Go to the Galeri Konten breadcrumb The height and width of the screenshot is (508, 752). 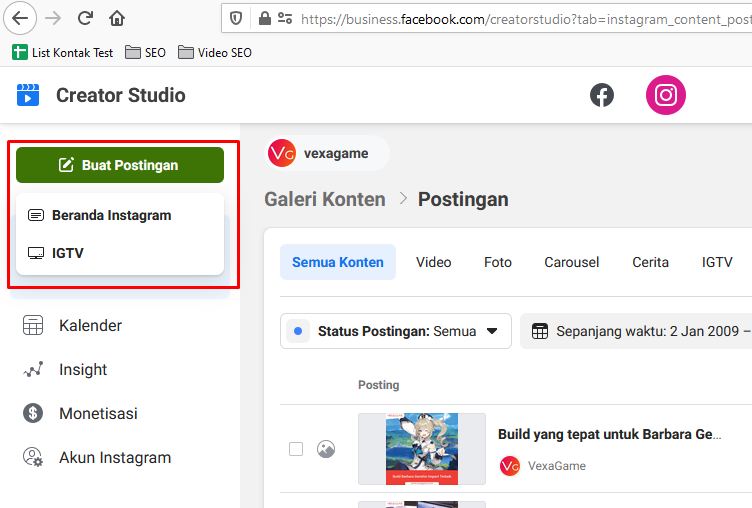pos(324,199)
